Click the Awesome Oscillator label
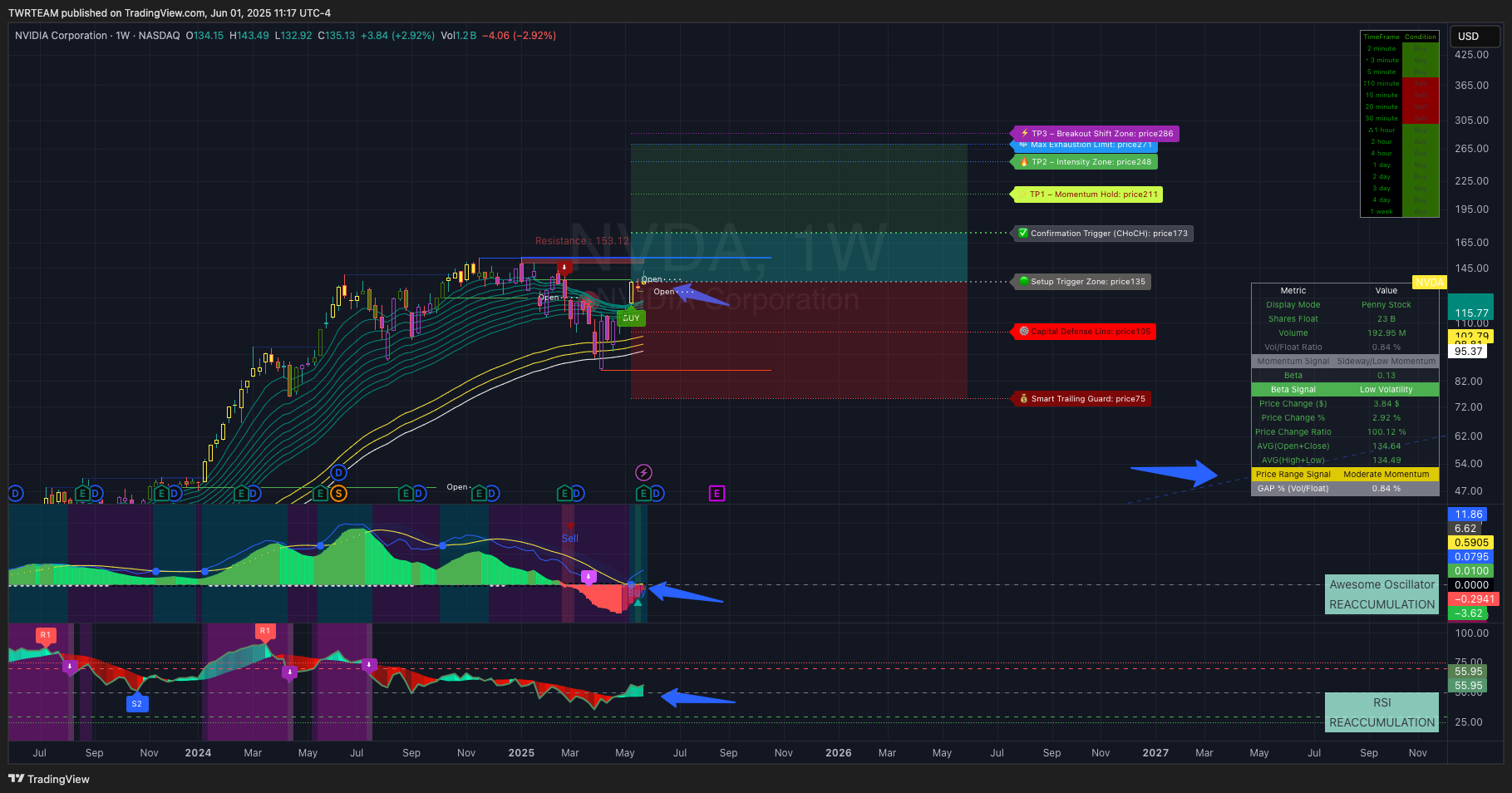This screenshot has height=793, width=1512. point(1381,585)
